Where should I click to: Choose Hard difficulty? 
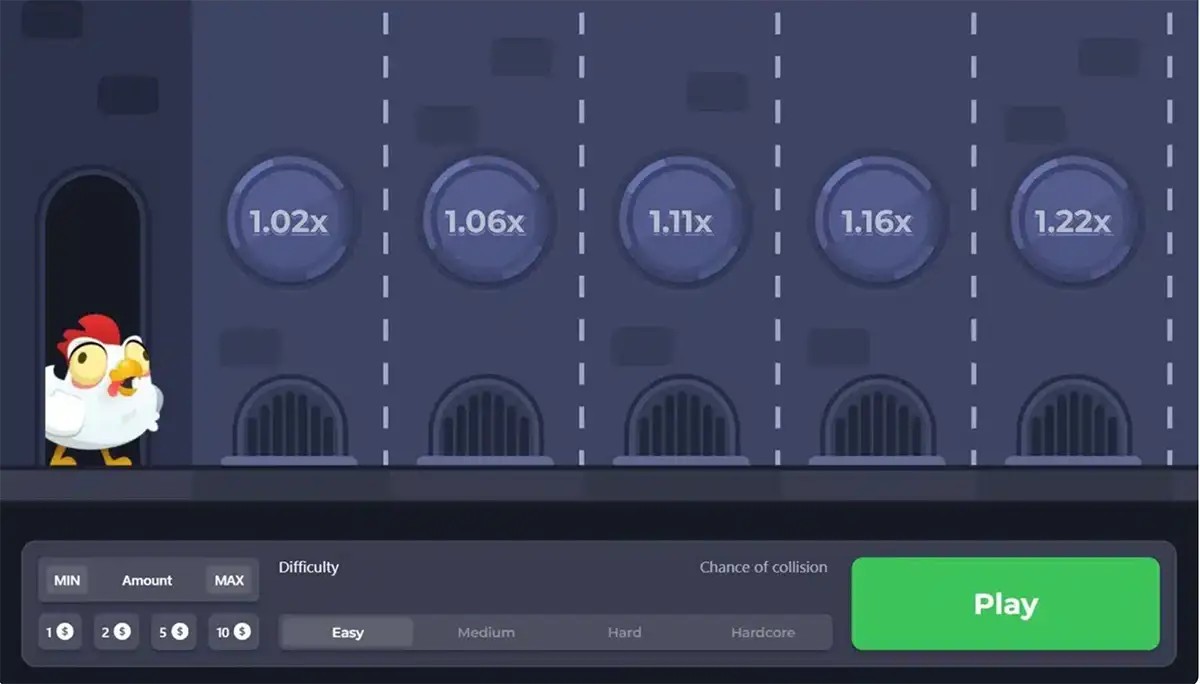click(624, 632)
